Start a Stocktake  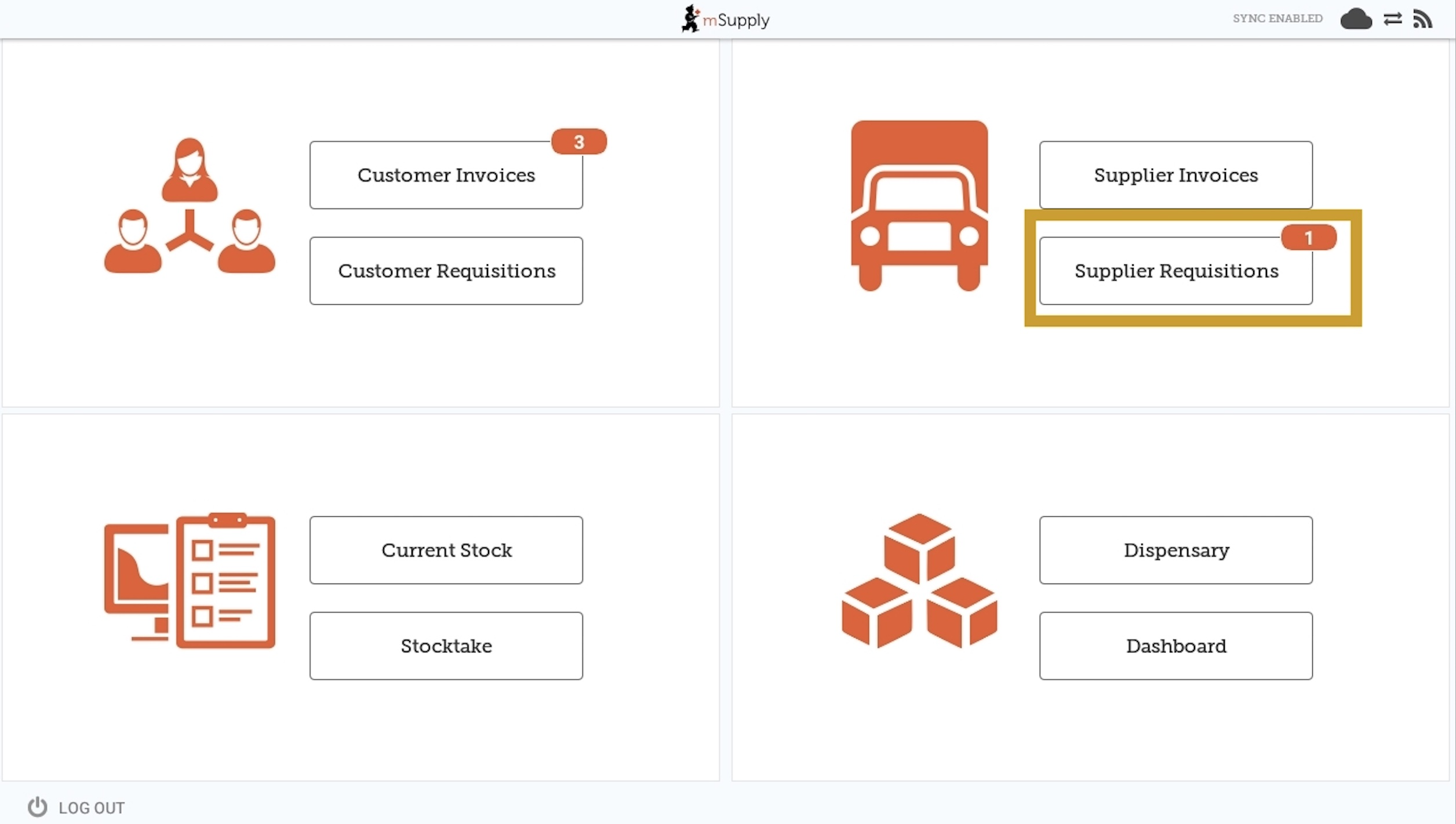coord(446,646)
